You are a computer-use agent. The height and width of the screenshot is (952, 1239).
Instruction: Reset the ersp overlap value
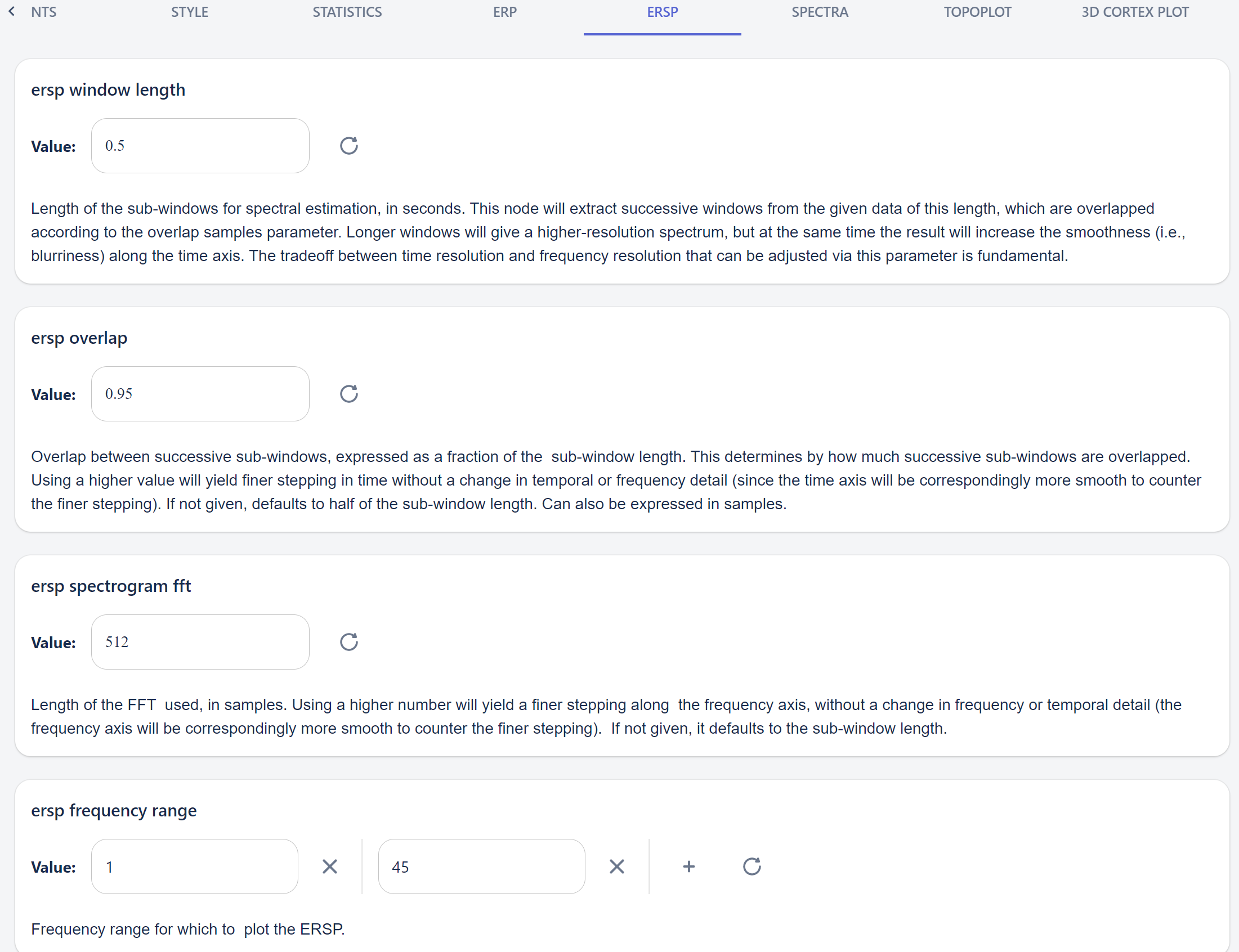point(348,394)
